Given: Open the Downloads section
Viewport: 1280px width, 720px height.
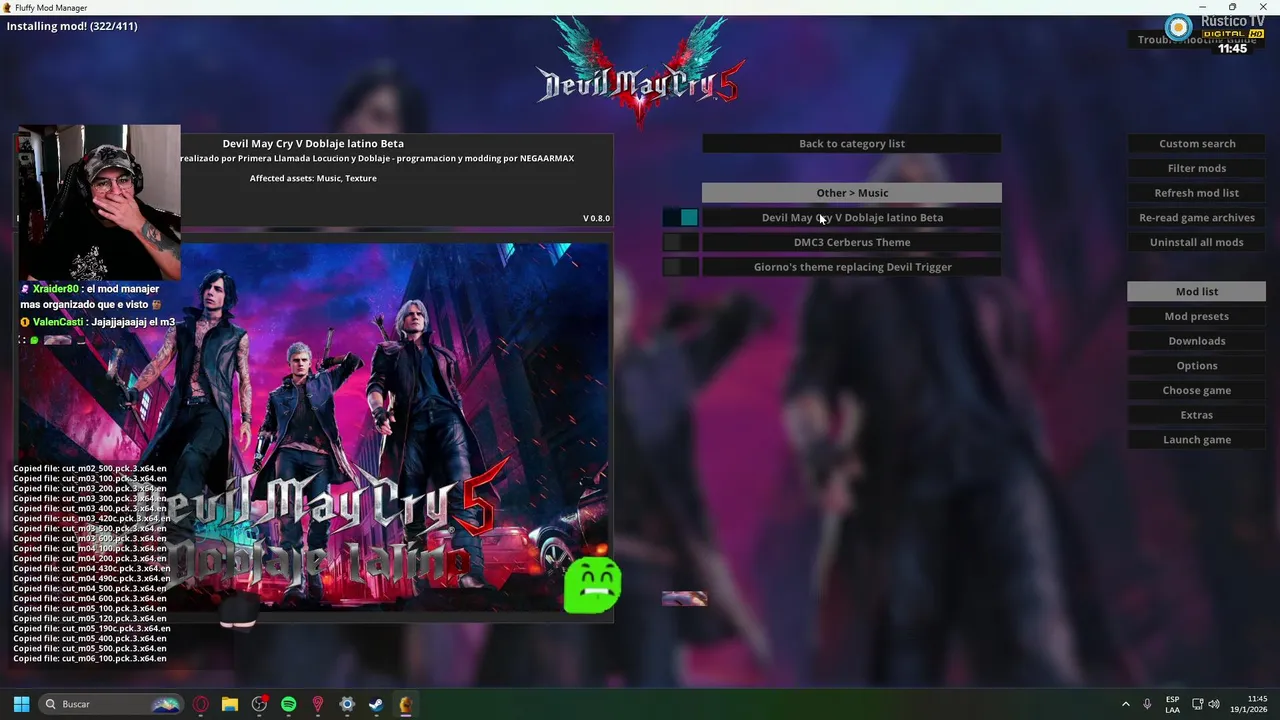Looking at the screenshot, I should (1197, 341).
